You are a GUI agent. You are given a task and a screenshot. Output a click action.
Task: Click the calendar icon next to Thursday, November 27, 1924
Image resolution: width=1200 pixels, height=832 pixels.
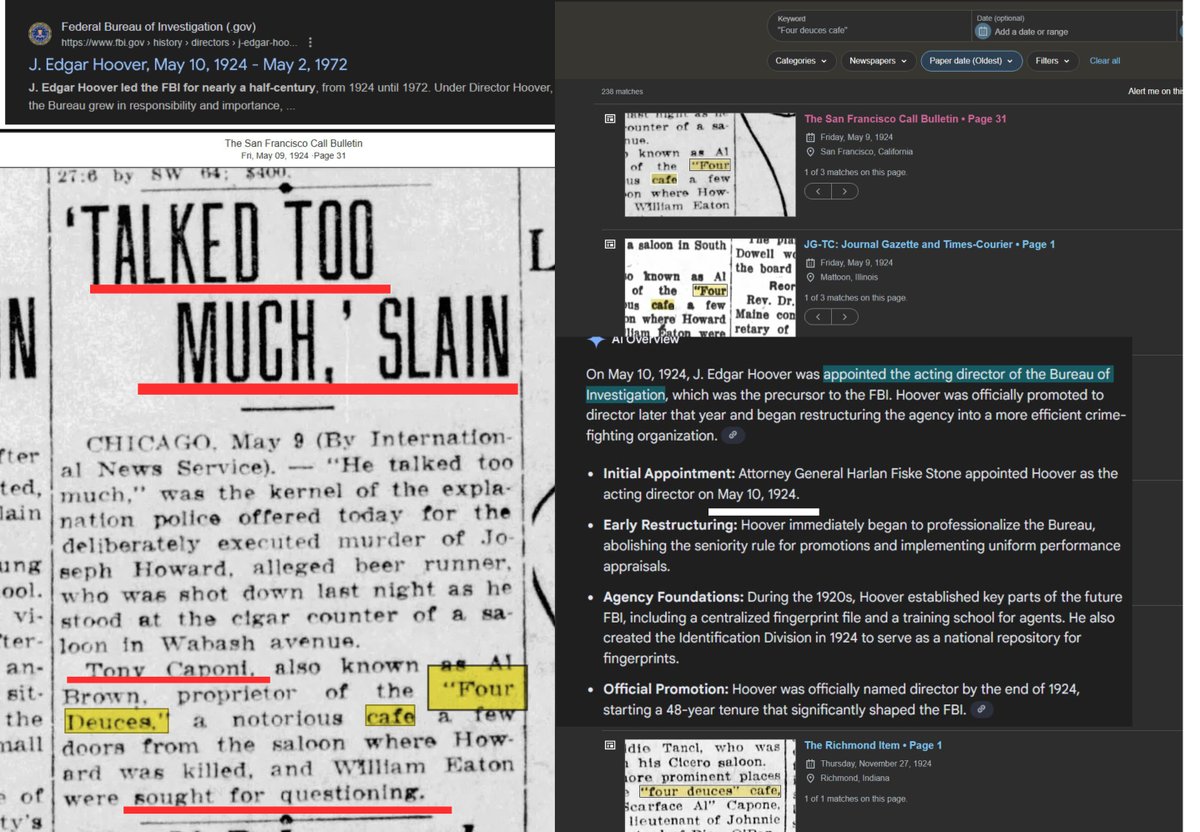[x=810, y=763]
